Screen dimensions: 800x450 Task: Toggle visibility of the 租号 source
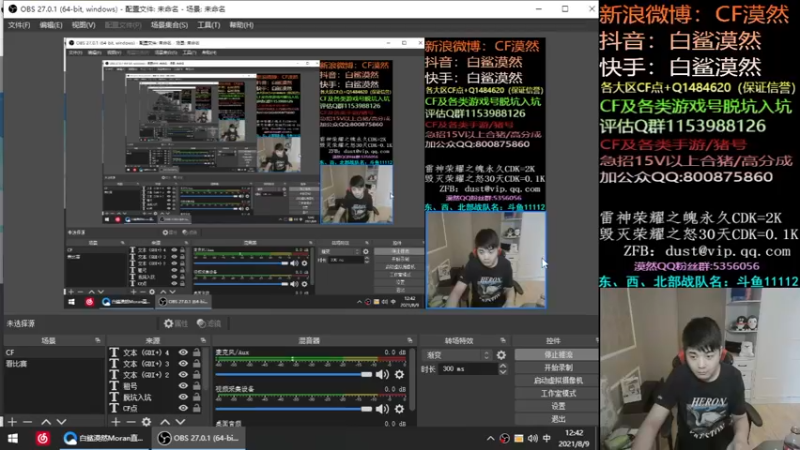[183, 386]
